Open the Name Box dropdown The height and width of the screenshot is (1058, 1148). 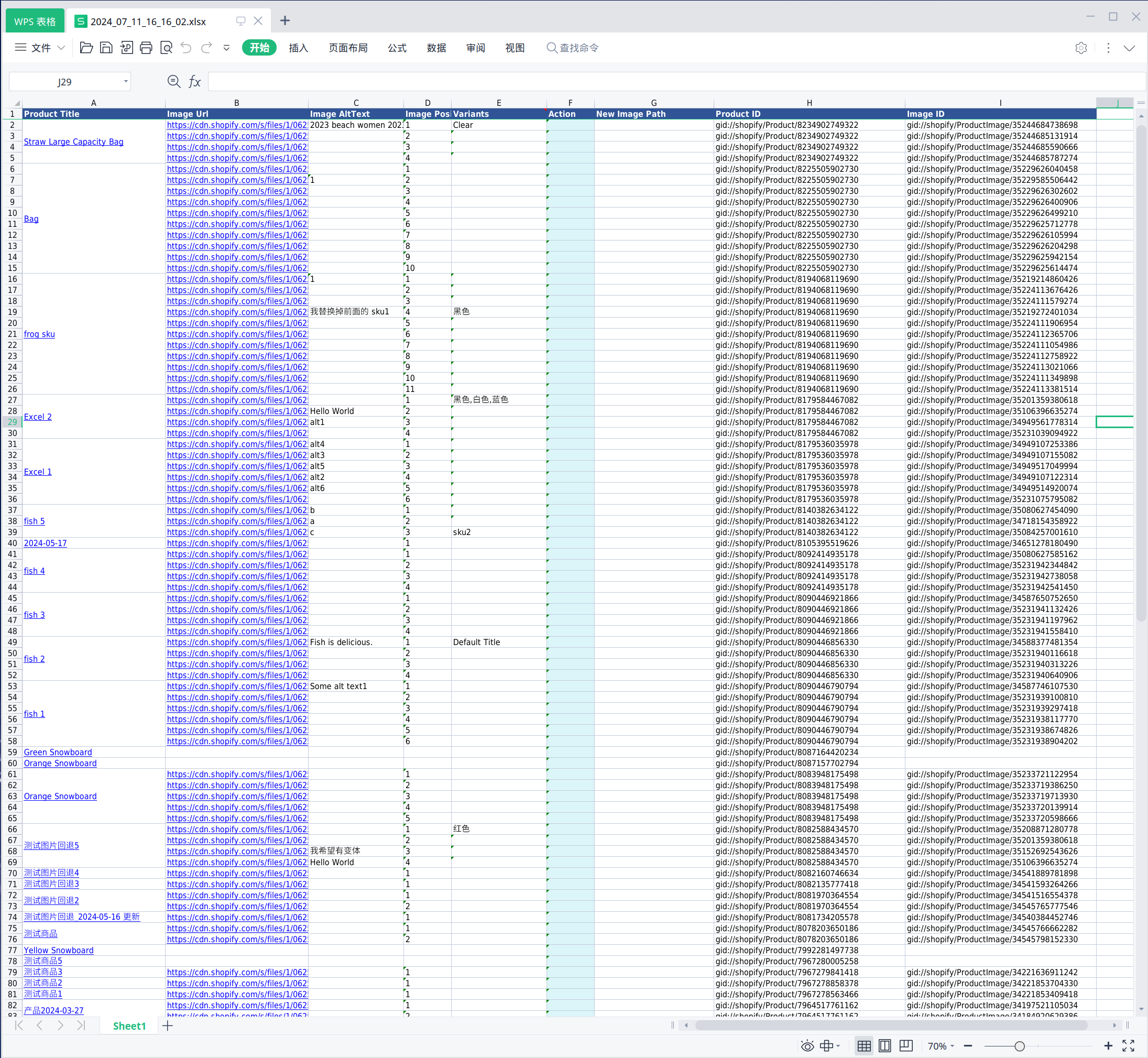[125, 81]
